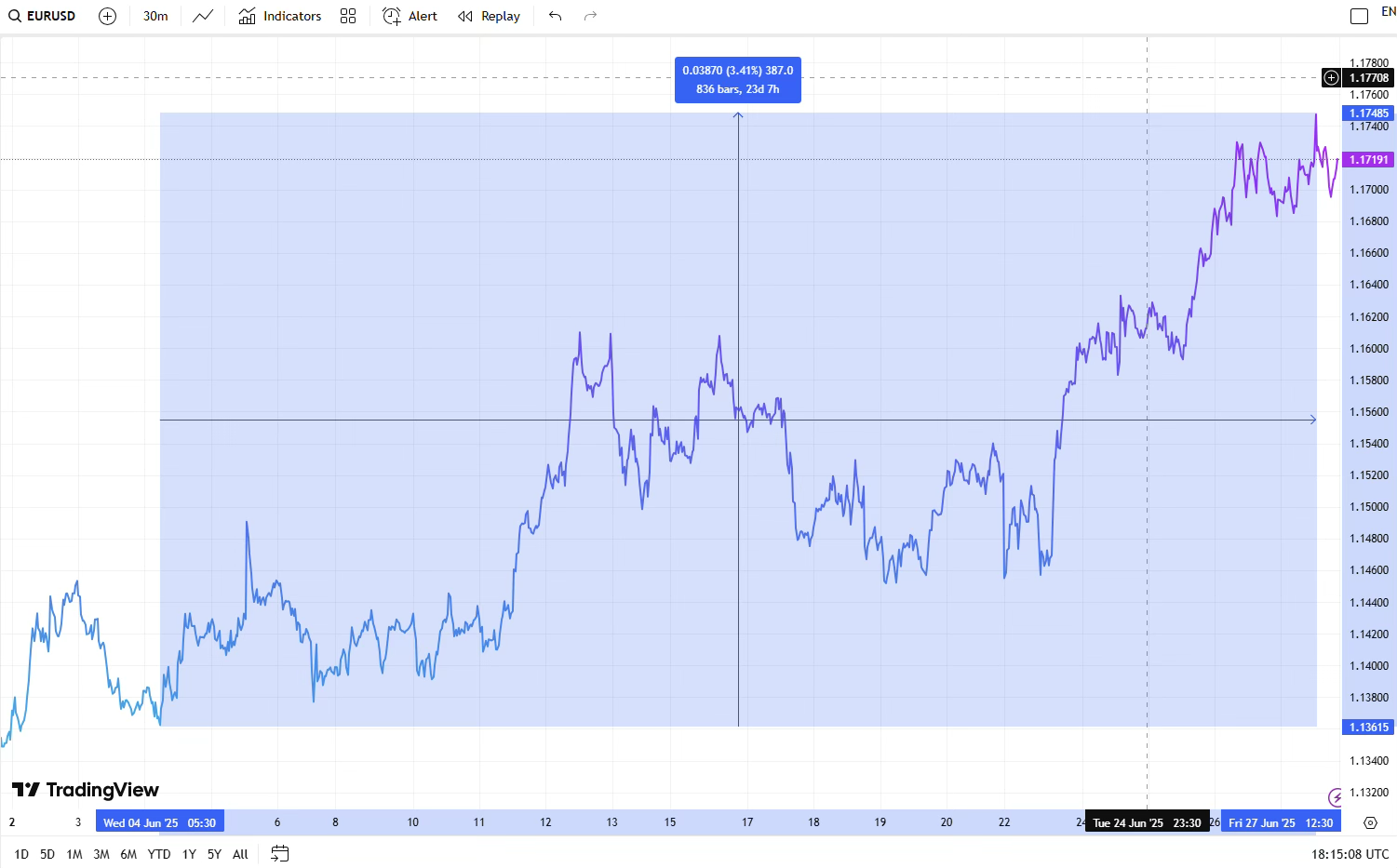Open the Indicators dialog
This screenshot has width=1397, height=868.
pyautogui.click(x=280, y=16)
